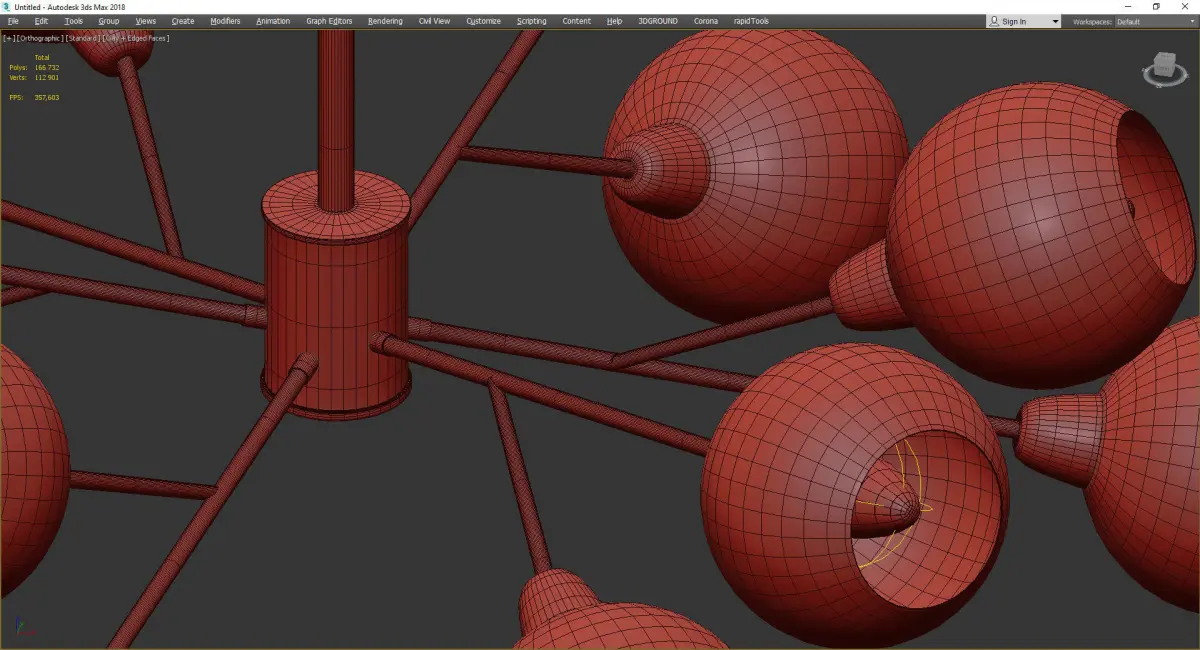This screenshot has height=650, width=1200.
Task: Expand the Sign In dropdown arrow
Action: point(1055,21)
